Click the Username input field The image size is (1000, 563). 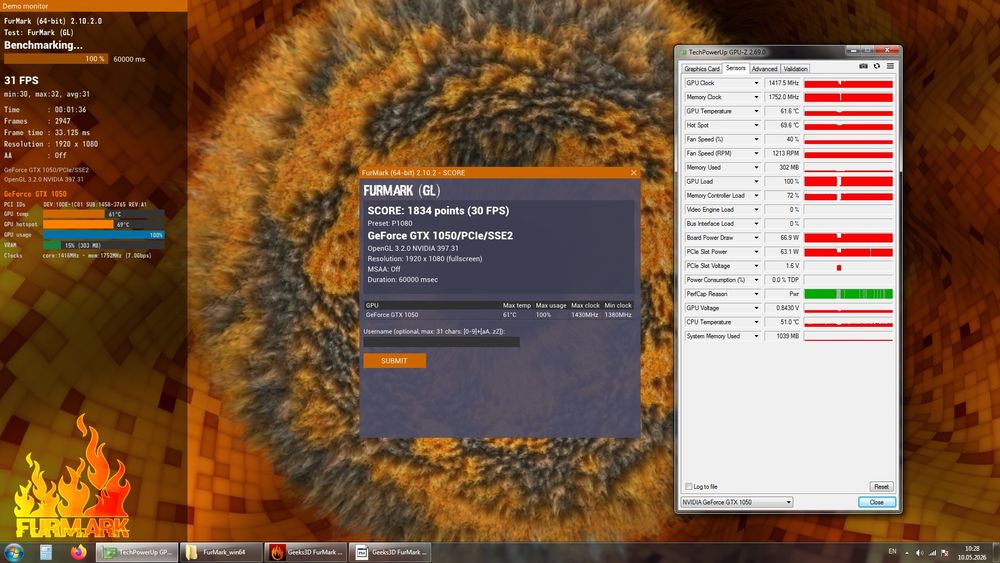tap(441, 342)
